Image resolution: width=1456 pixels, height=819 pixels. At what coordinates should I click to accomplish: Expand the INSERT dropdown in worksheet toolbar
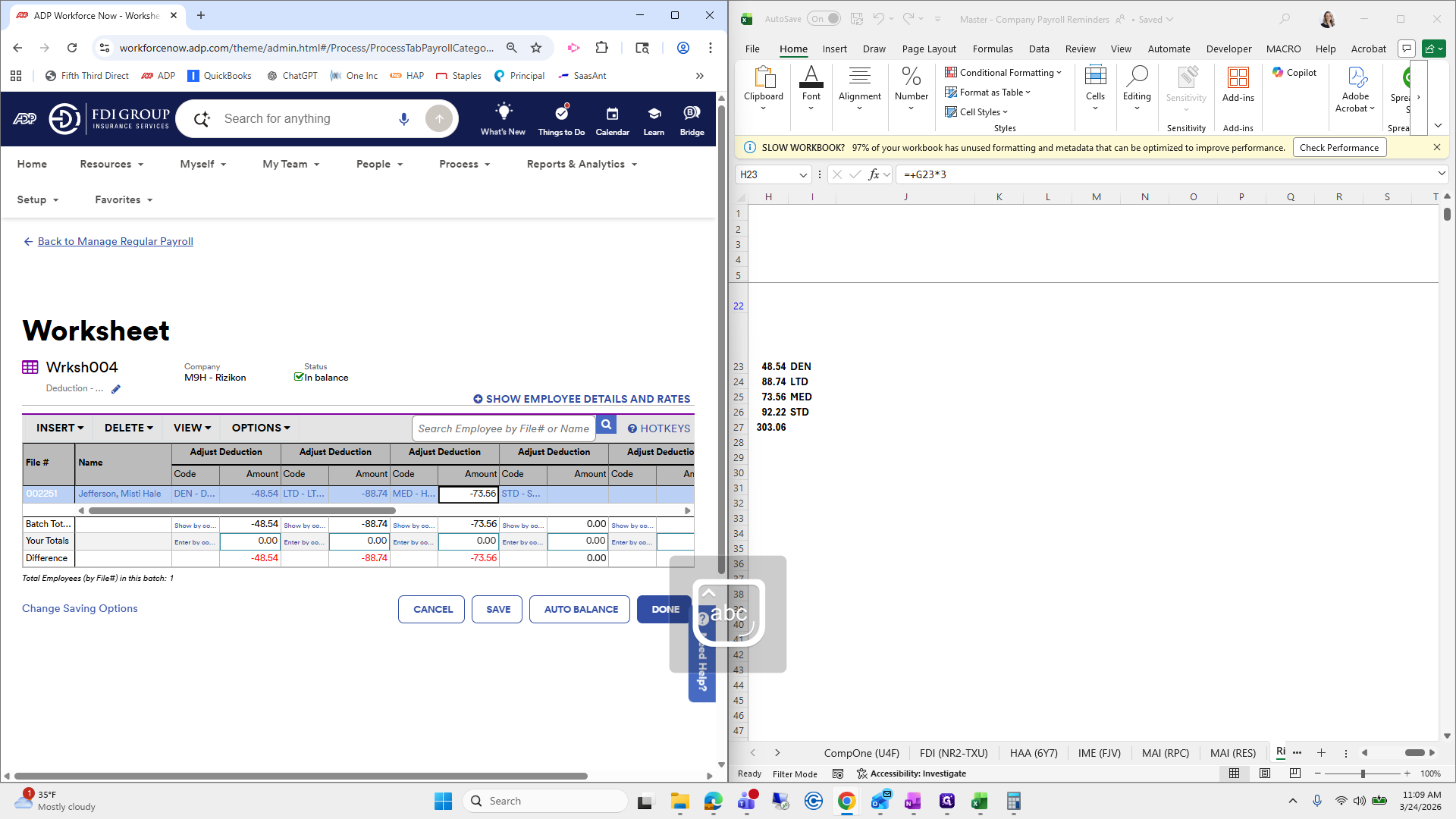(60, 428)
